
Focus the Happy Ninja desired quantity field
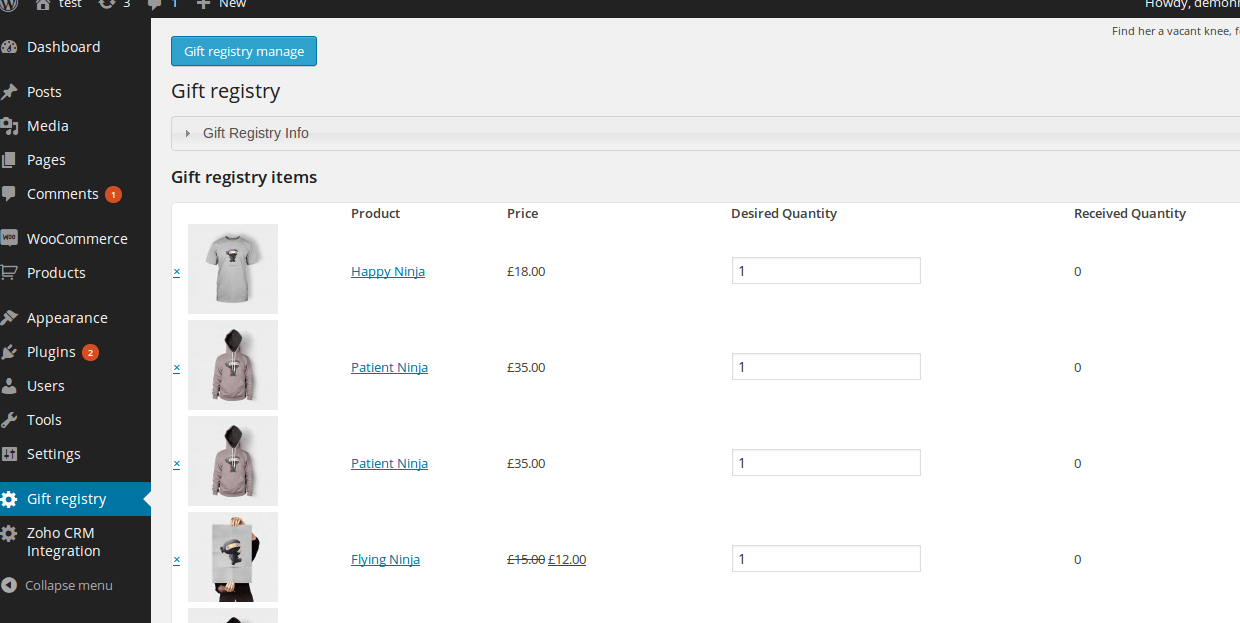pyautogui.click(x=826, y=271)
